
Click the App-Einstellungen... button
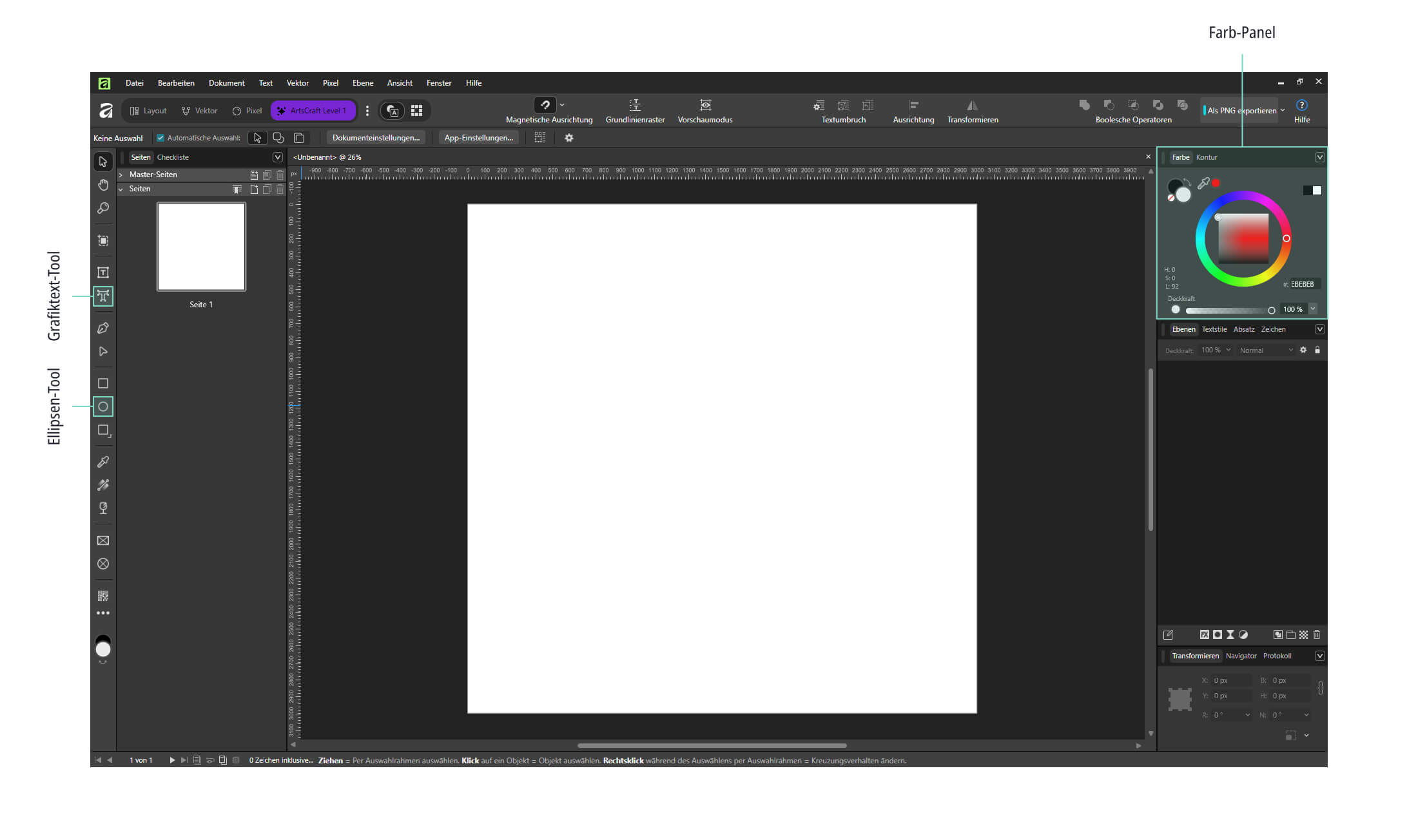[478, 138]
